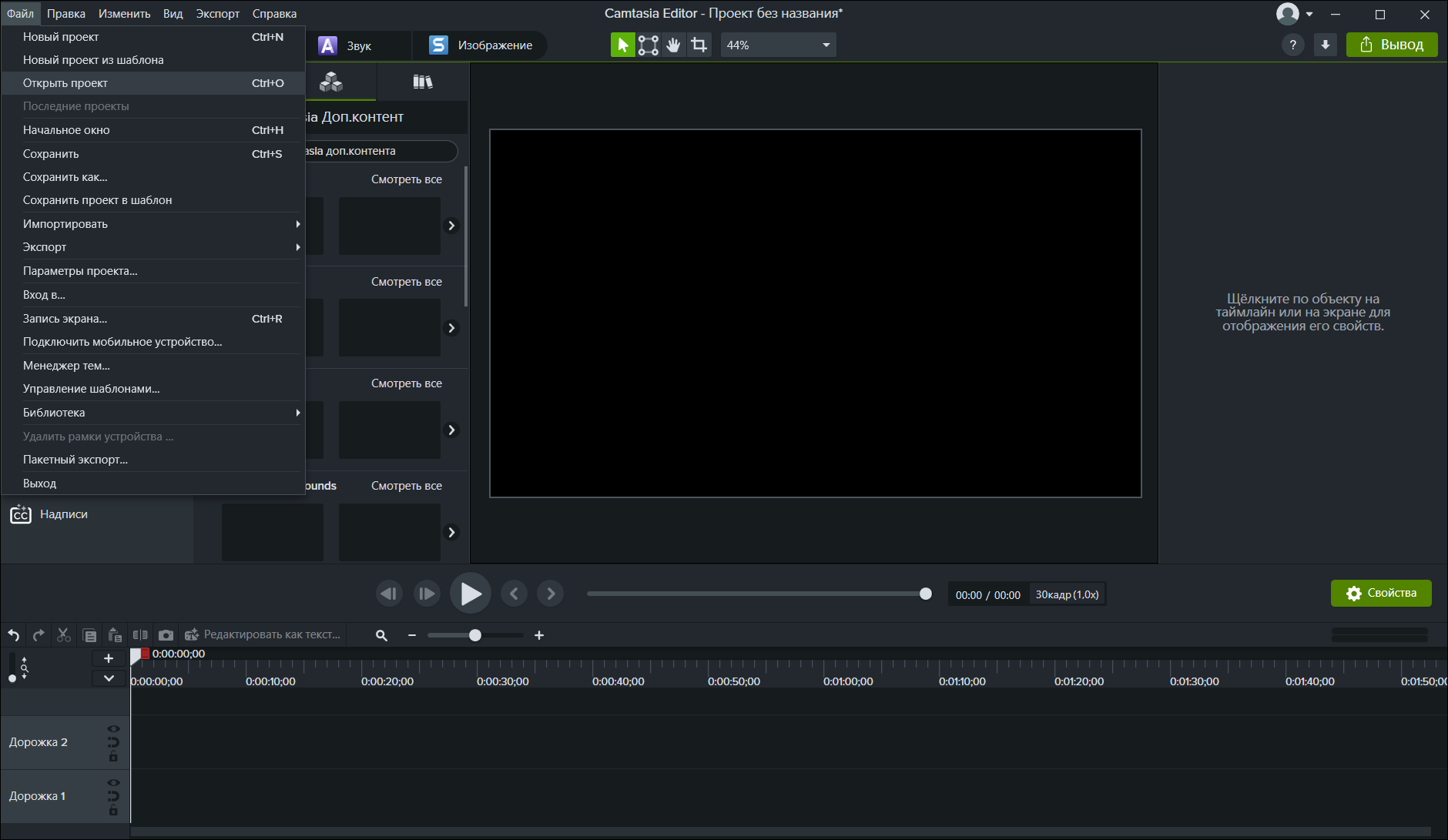
Task: Activate the Pan hand tool
Action: point(673,45)
